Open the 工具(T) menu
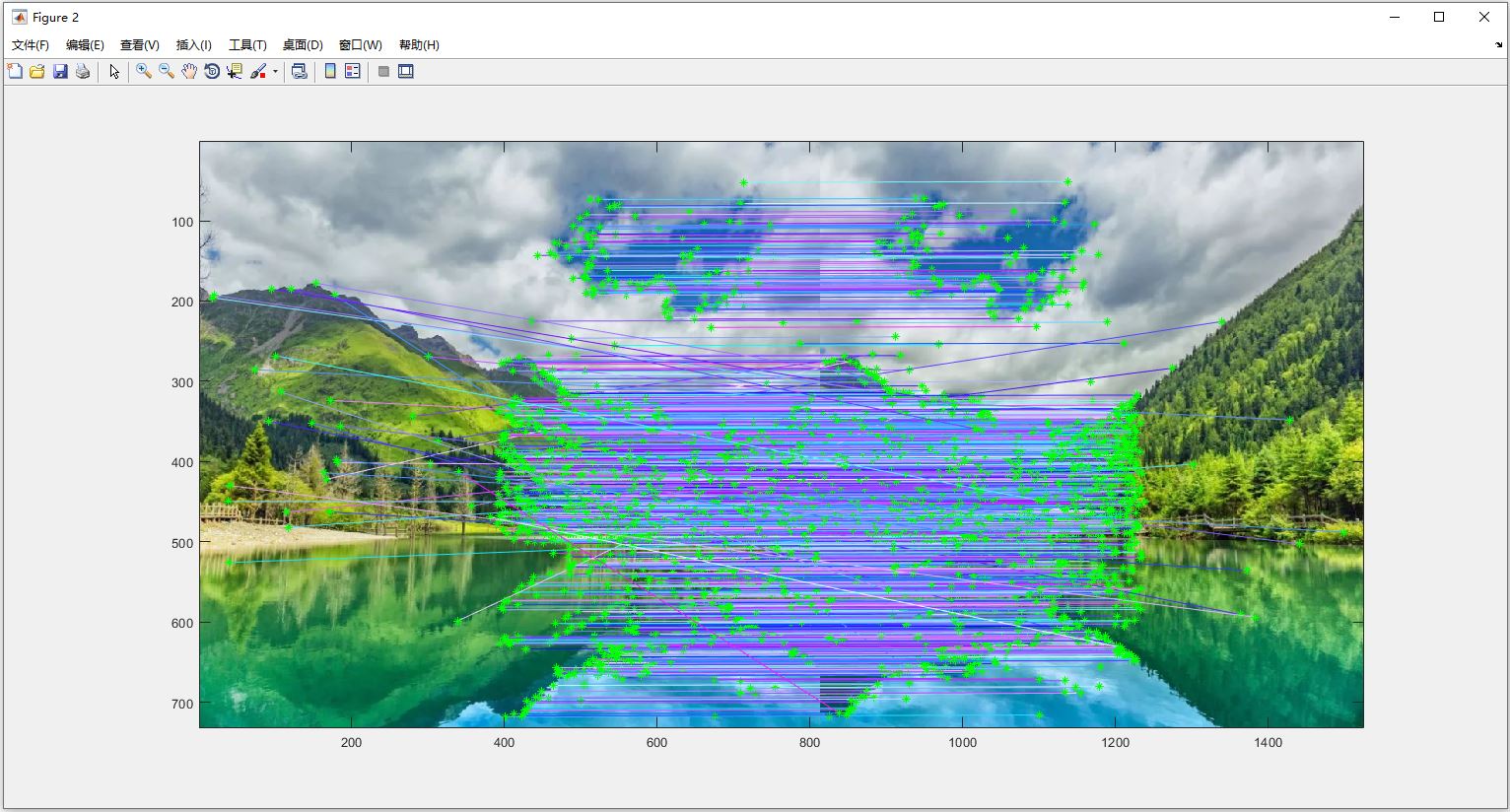 point(247,44)
